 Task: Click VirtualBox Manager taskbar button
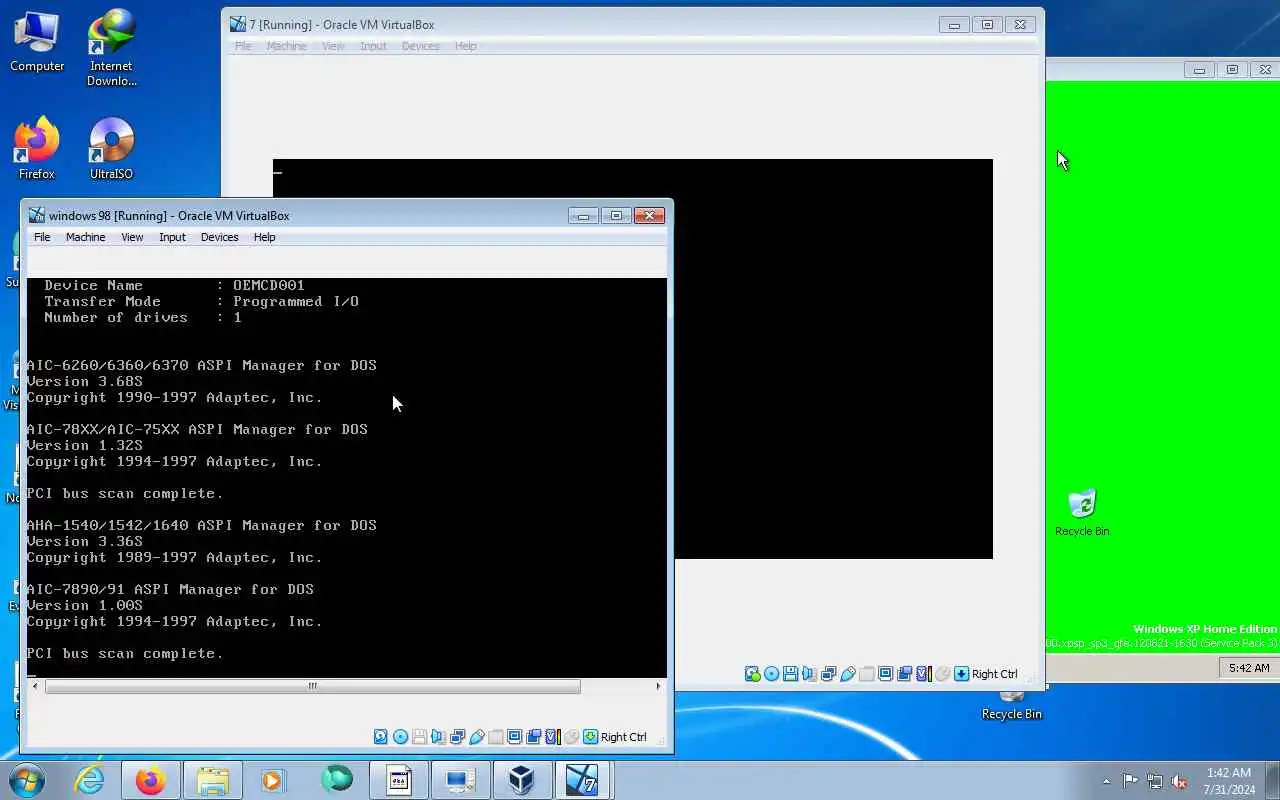pos(521,780)
